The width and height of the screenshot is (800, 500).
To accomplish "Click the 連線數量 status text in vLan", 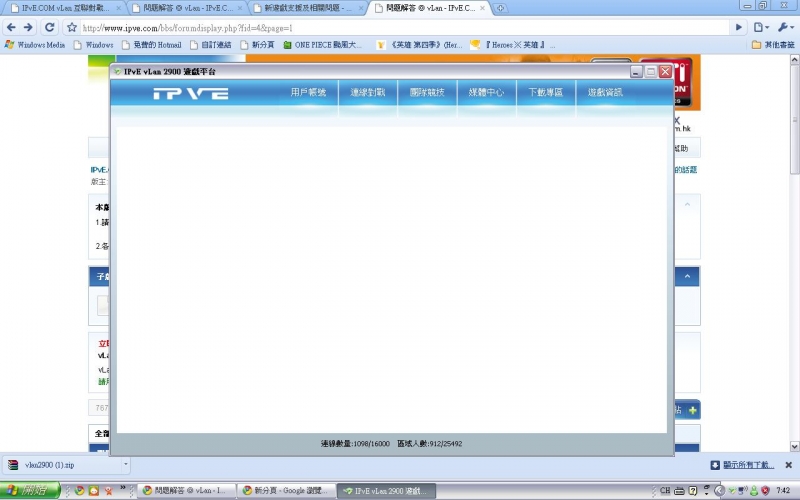I will 355,444.
